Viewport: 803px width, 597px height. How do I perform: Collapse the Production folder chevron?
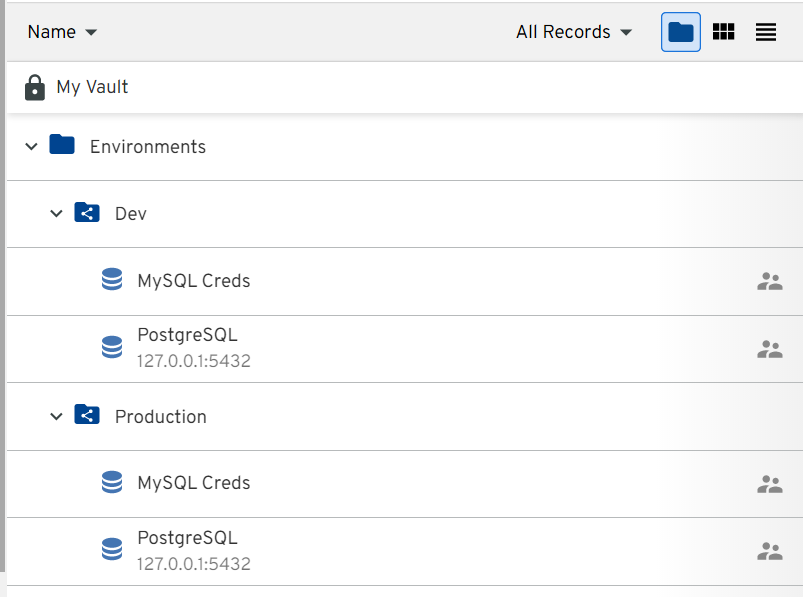[x=57, y=417]
